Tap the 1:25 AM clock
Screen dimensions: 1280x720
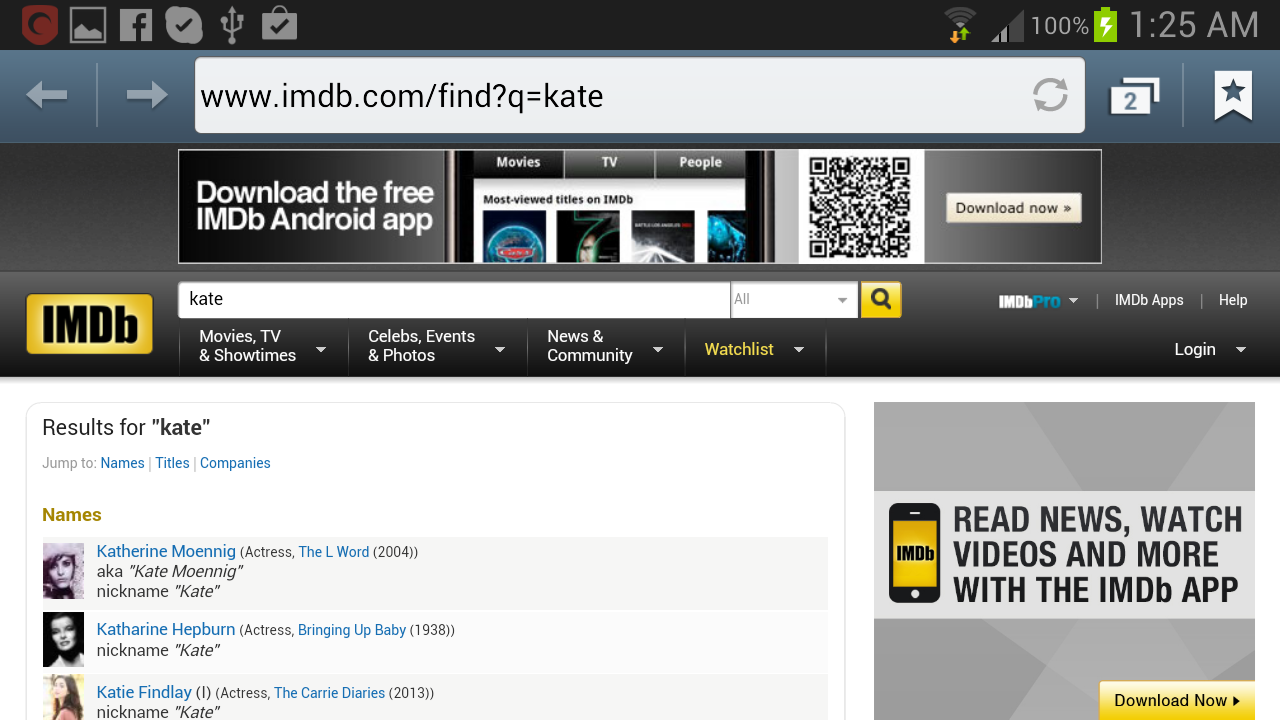tap(1193, 25)
